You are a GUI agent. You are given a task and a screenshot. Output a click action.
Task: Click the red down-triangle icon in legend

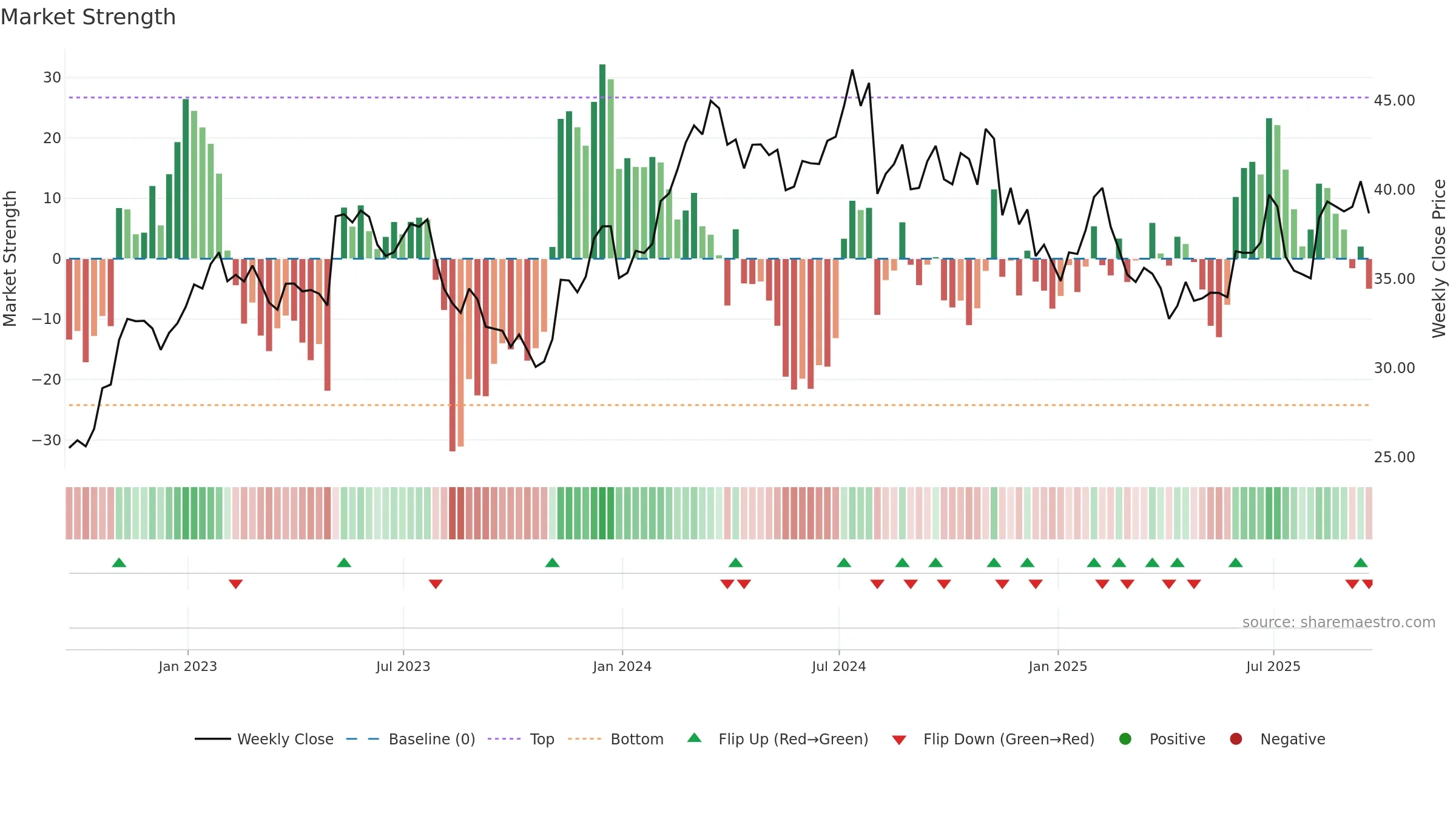click(x=899, y=740)
